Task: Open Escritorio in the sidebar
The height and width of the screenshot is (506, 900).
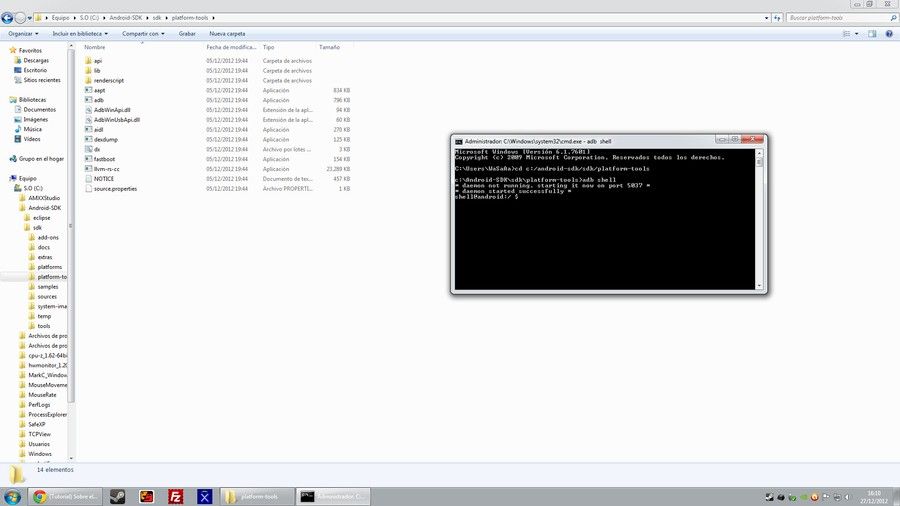Action: pos(35,70)
